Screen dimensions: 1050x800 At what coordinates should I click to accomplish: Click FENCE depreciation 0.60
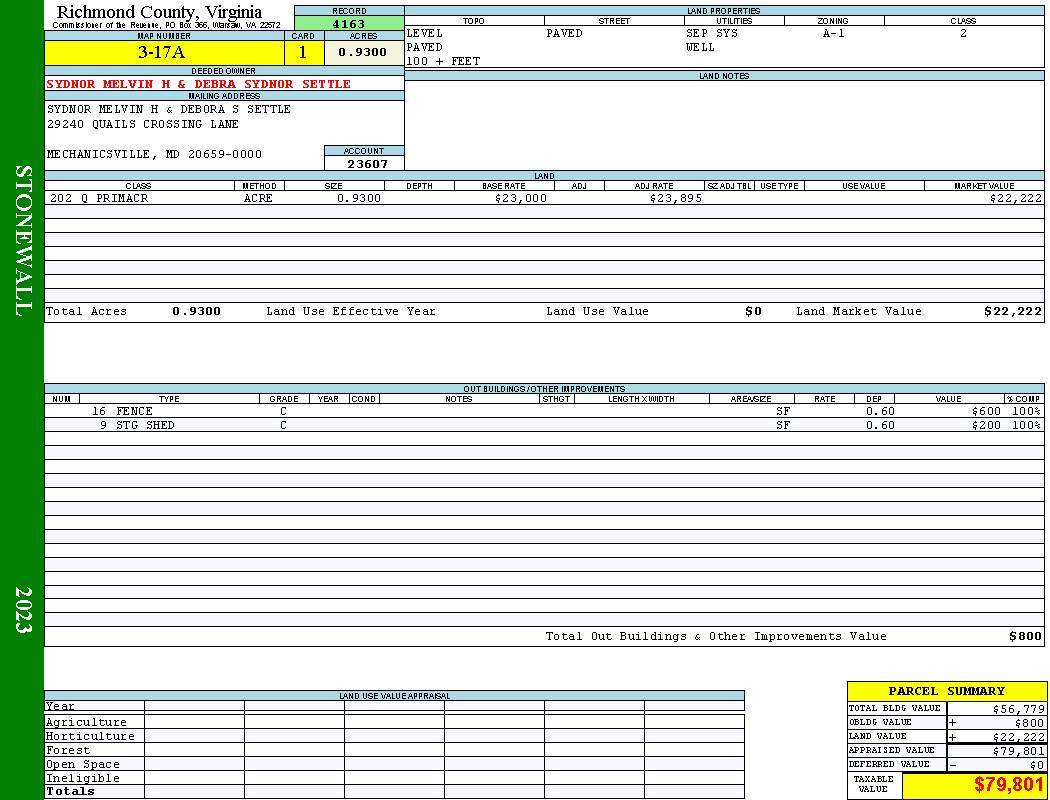click(x=880, y=411)
